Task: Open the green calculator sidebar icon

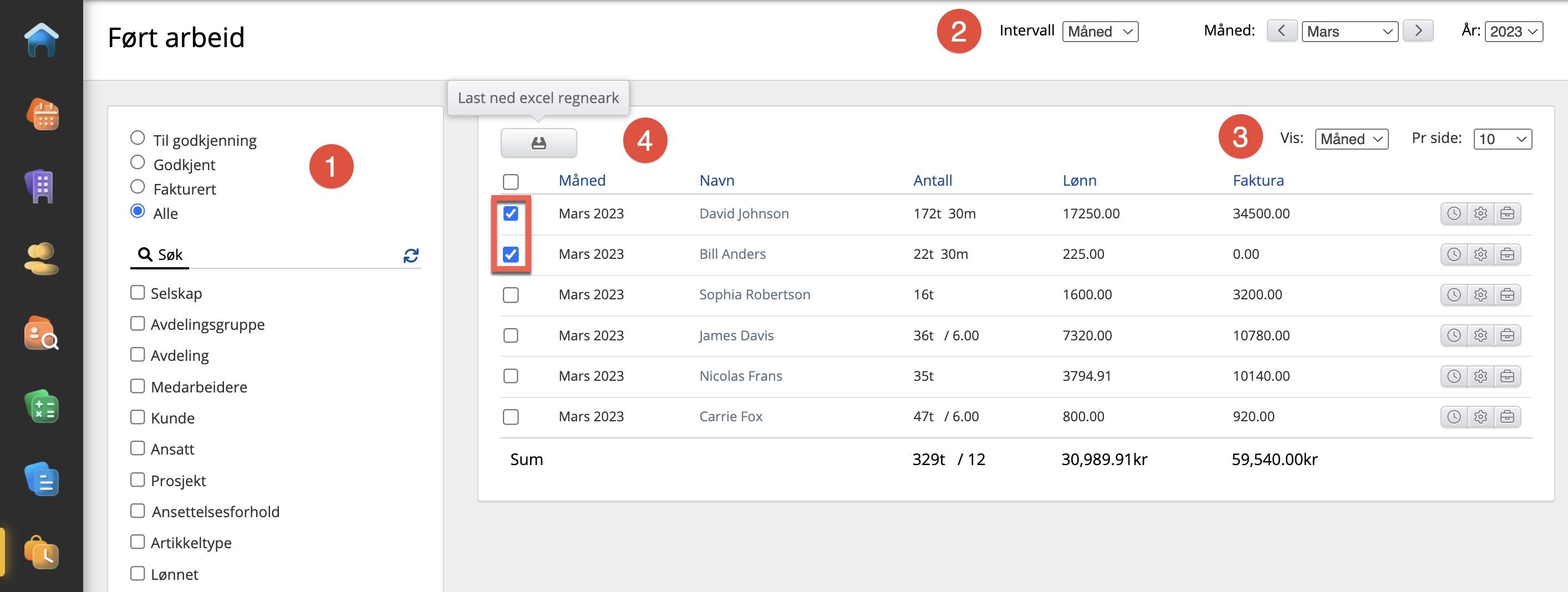Action: point(42,407)
